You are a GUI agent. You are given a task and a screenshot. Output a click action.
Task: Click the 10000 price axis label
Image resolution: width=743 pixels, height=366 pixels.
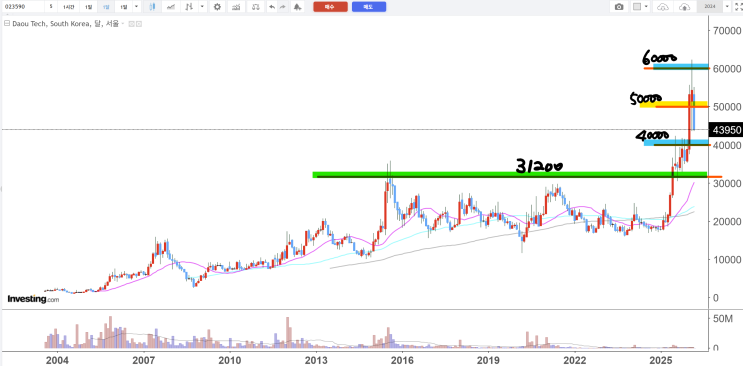(727, 260)
